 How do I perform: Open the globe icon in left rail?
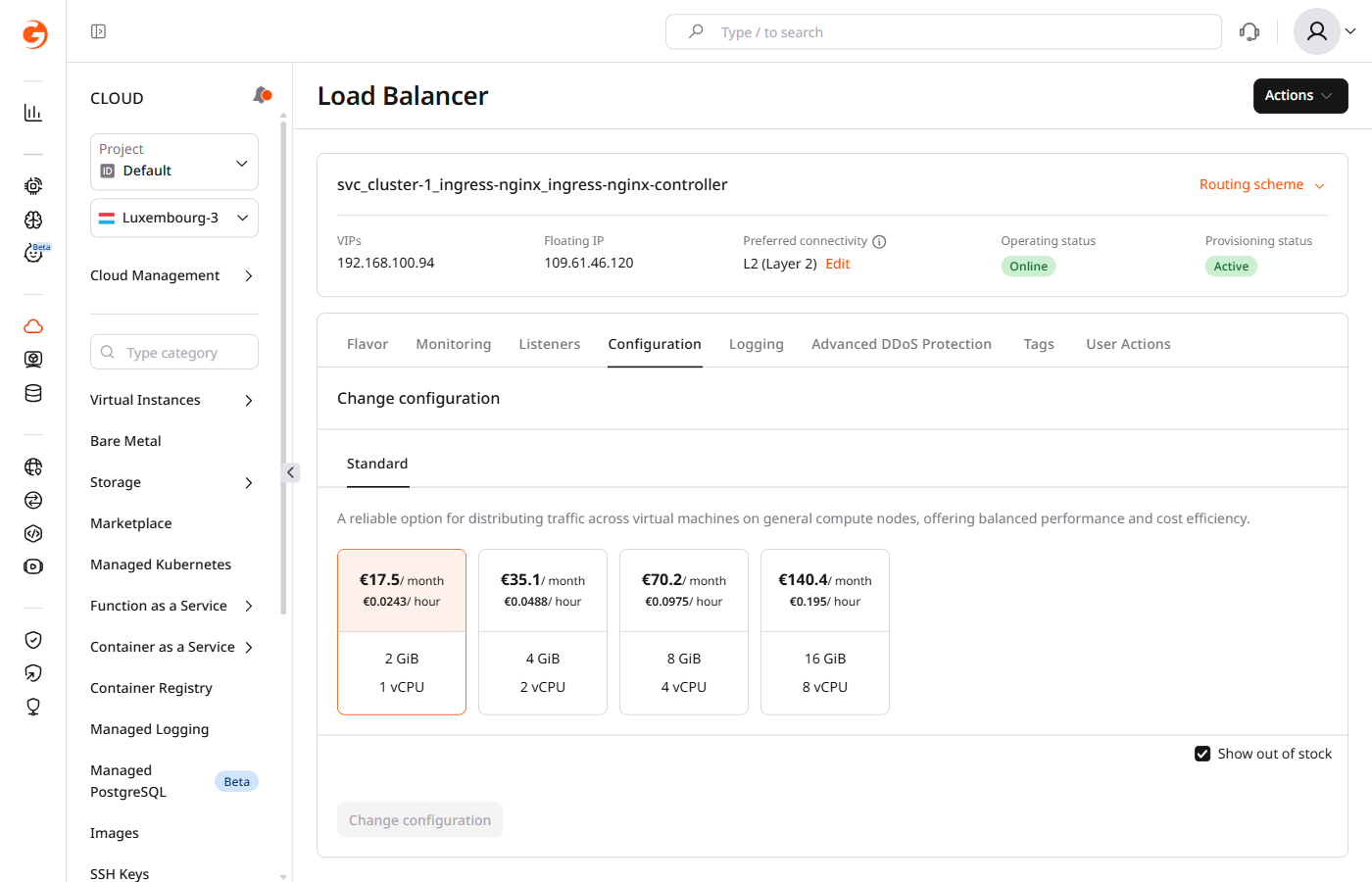(33, 466)
